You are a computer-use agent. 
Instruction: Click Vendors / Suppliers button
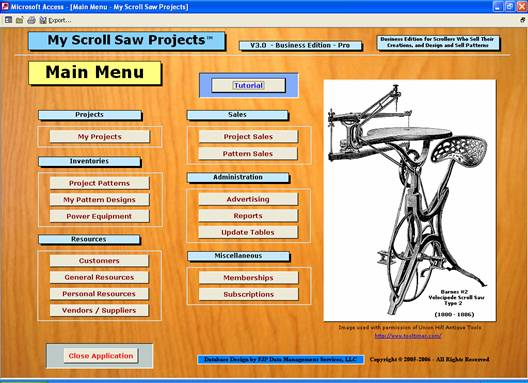(x=99, y=310)
